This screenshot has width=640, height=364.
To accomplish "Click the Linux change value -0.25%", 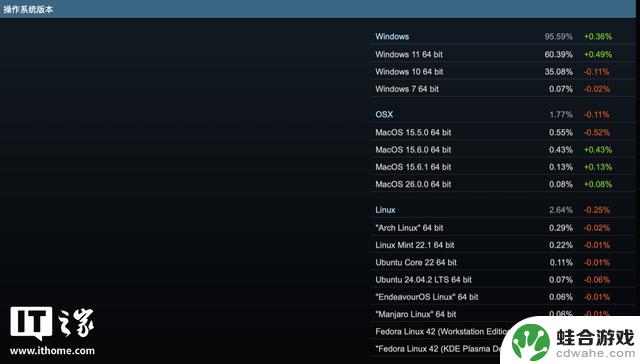I will pyautogui.click(x=597, y=210).
